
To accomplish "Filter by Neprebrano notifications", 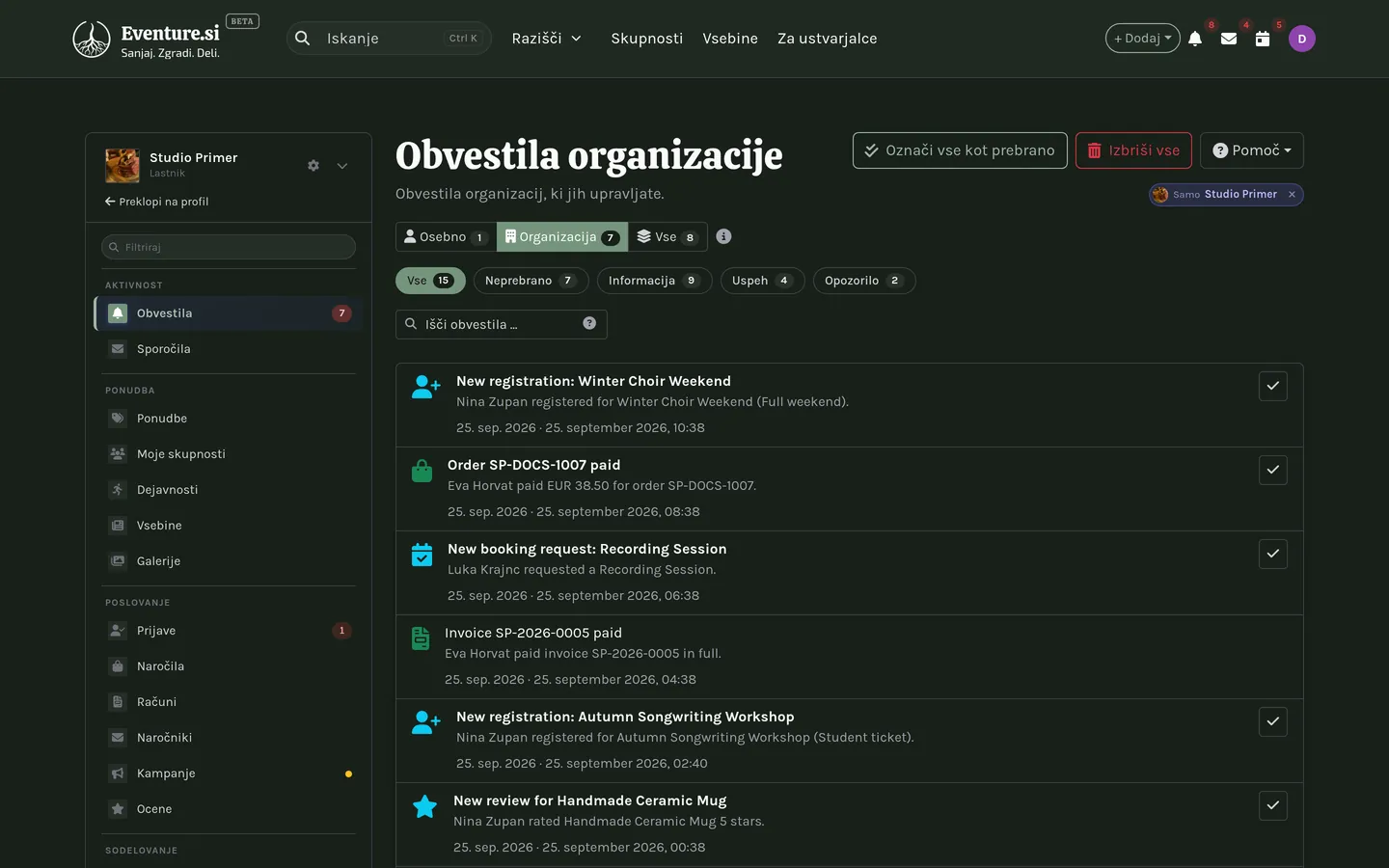I will coord(531,281).
